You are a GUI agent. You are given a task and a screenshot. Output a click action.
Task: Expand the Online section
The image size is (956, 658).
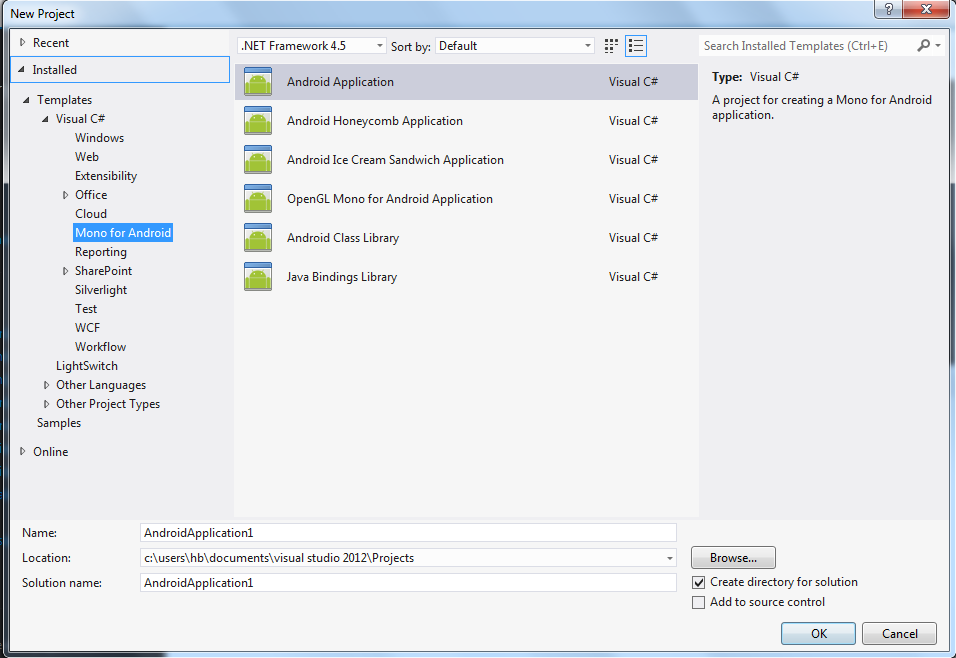(x=23, y=452)
